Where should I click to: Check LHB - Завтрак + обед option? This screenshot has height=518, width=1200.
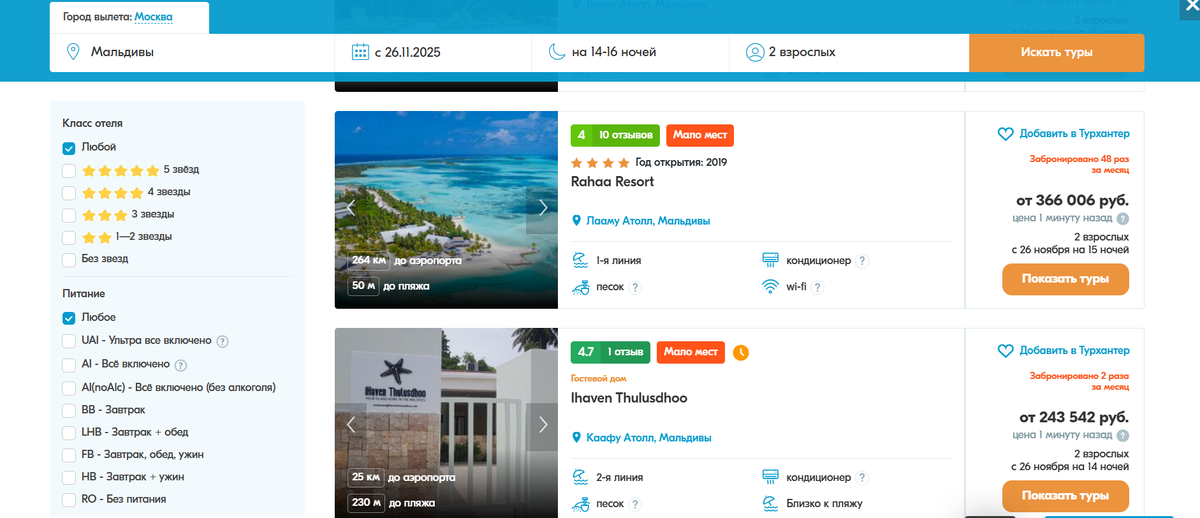(x=69, y=432)
